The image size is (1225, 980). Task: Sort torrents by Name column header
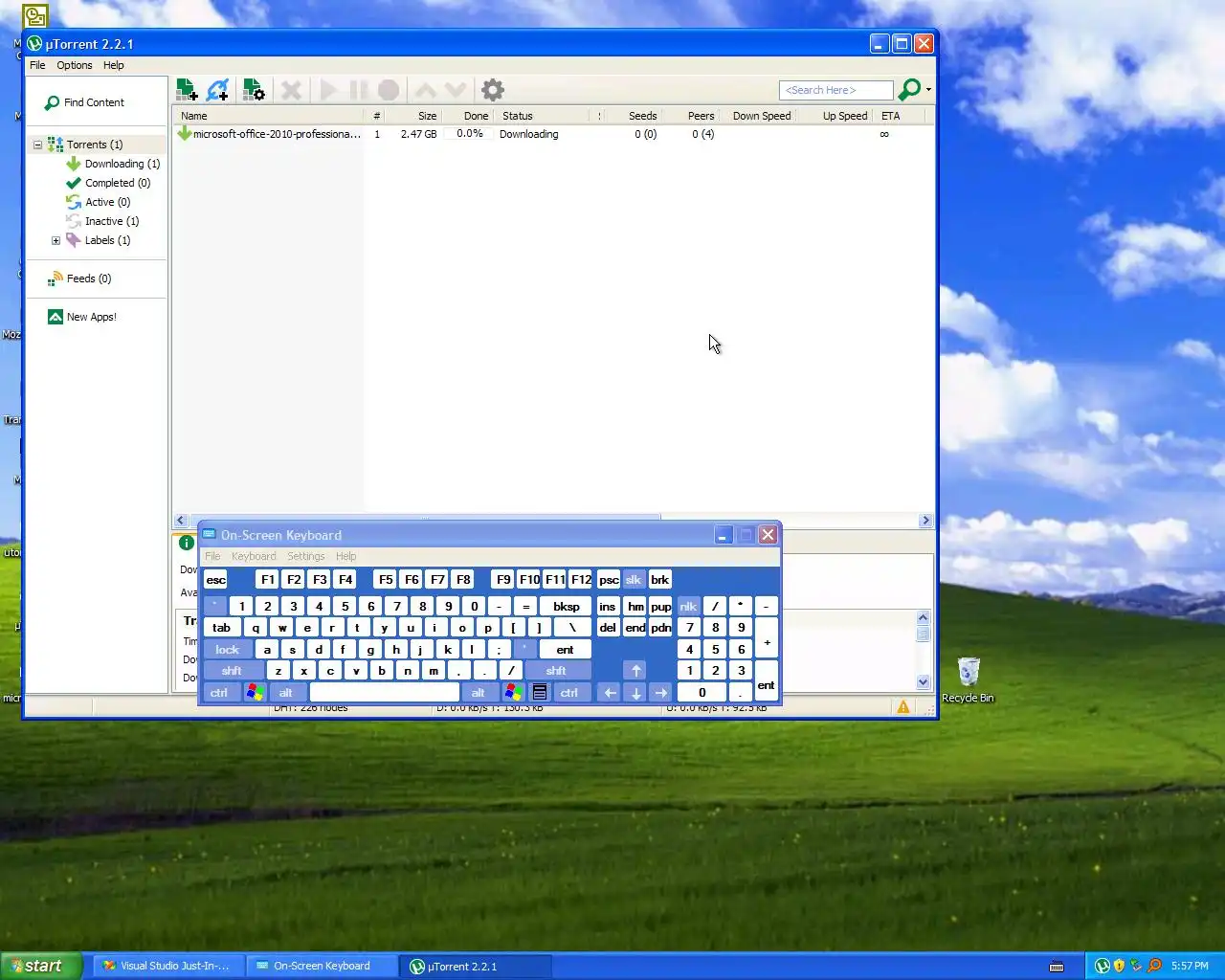(x=270, y=116)
